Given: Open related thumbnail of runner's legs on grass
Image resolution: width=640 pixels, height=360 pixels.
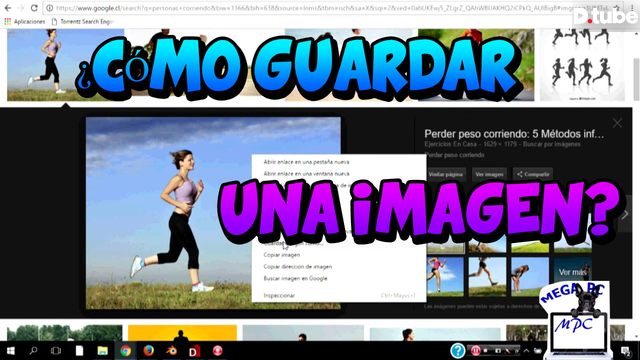Looking at the screenshot, I should (x=487, y=276).
